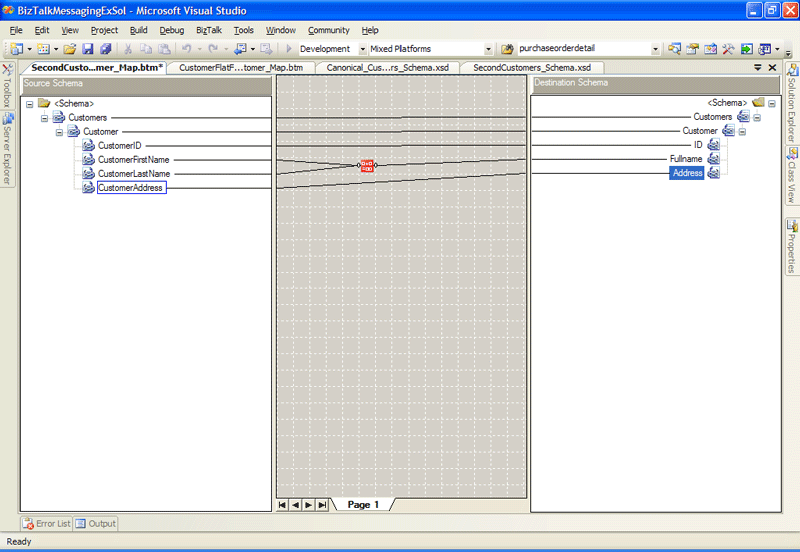Collapse the destination Schema root node
The width and height of the screenshot is (800, 552).
point(772,104)
